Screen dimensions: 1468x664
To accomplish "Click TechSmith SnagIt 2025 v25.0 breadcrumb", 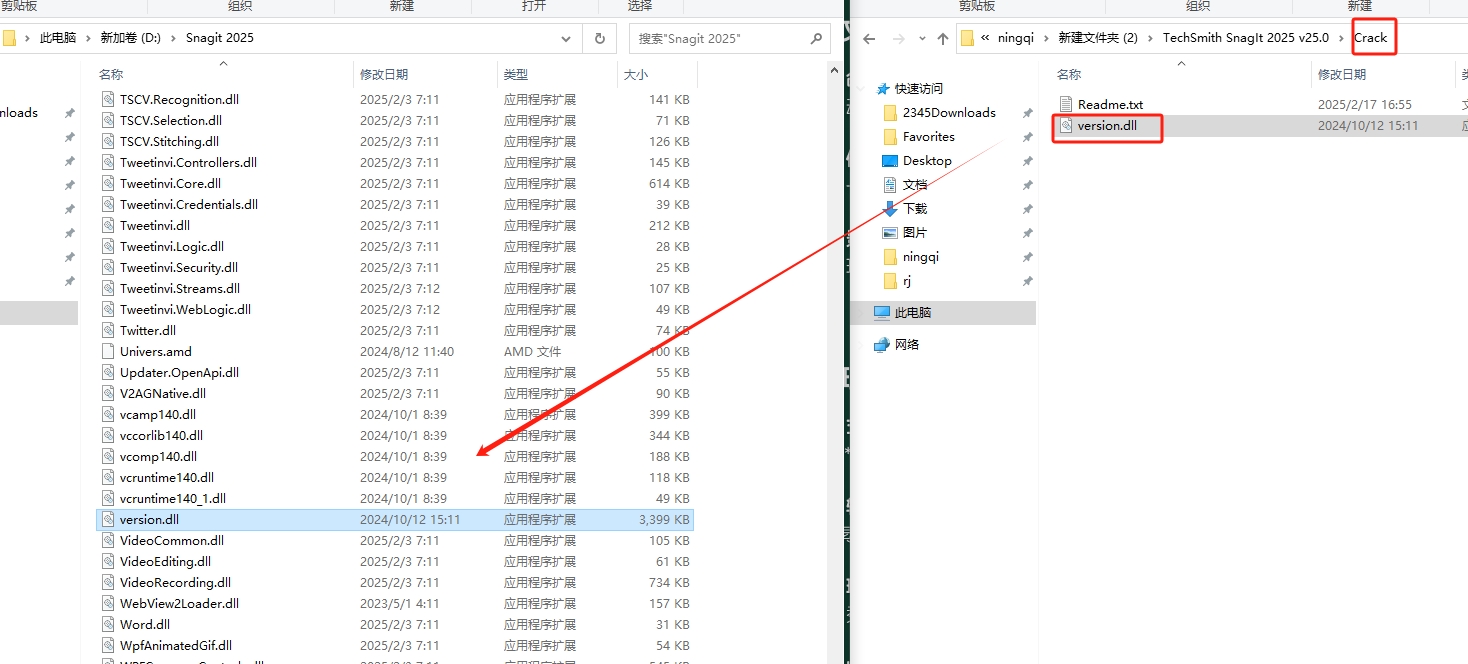I will click(1246, 38).
